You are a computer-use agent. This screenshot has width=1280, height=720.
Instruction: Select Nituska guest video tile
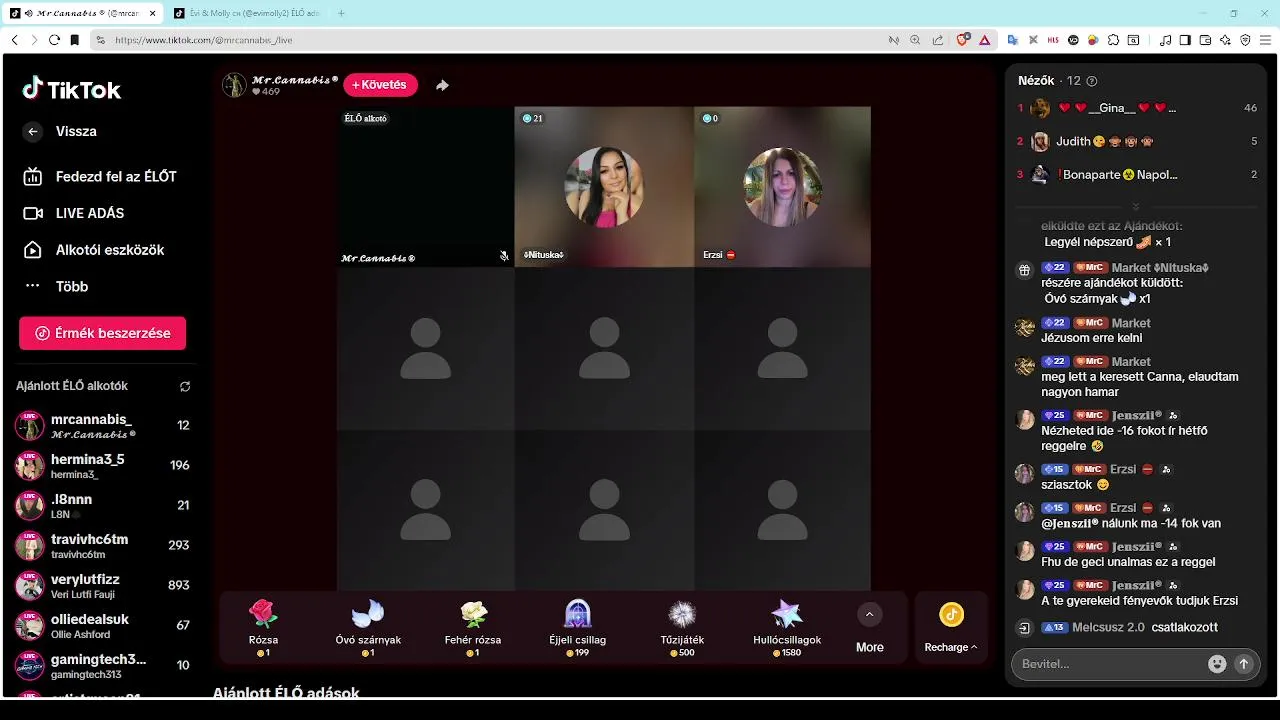(x=604, y=187)
